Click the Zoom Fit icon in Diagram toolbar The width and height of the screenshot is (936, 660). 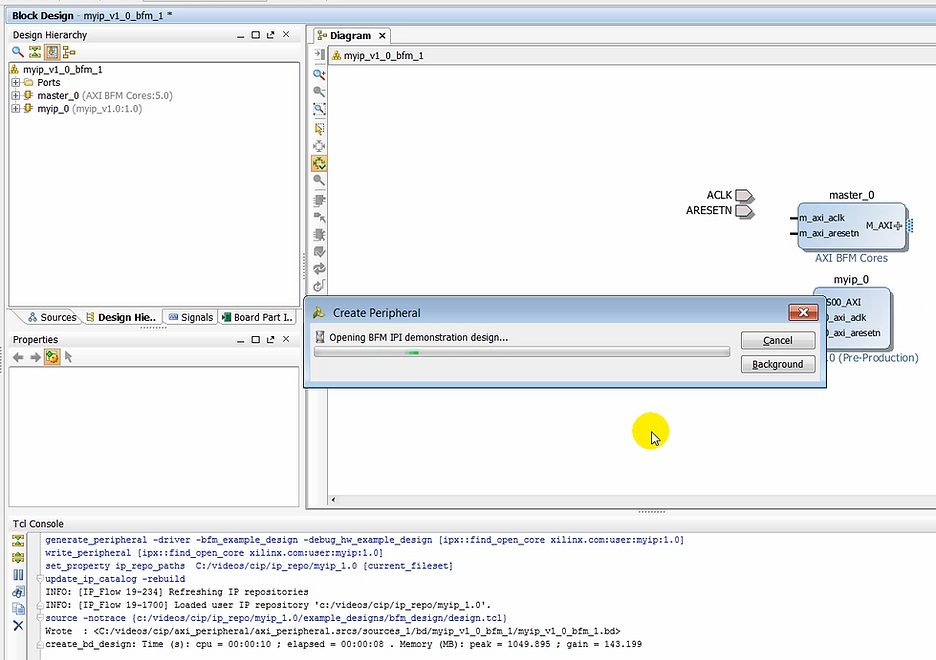click(320, 110)
